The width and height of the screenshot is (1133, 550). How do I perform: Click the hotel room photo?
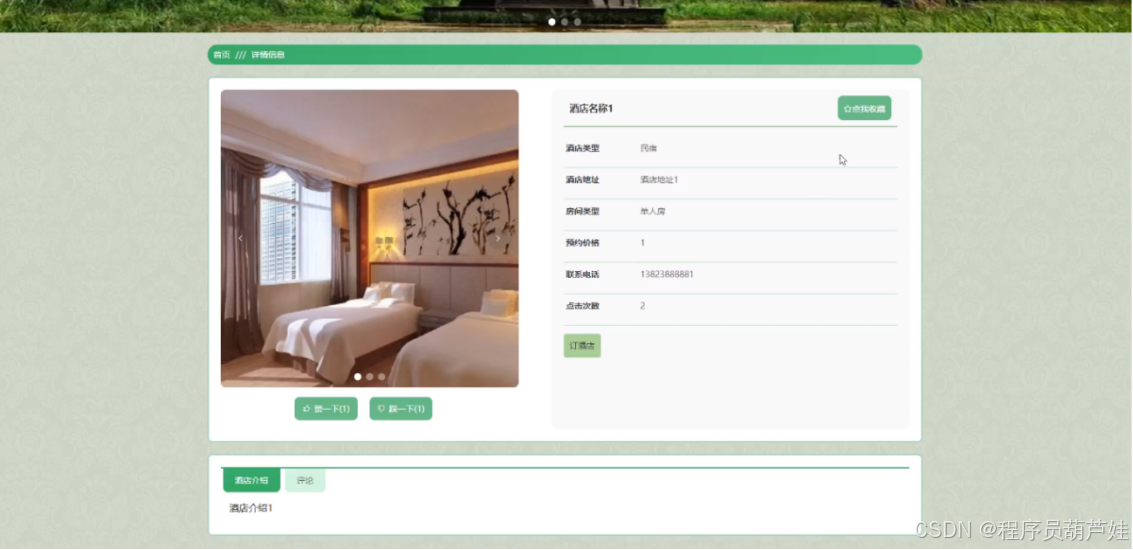point(369,239)
